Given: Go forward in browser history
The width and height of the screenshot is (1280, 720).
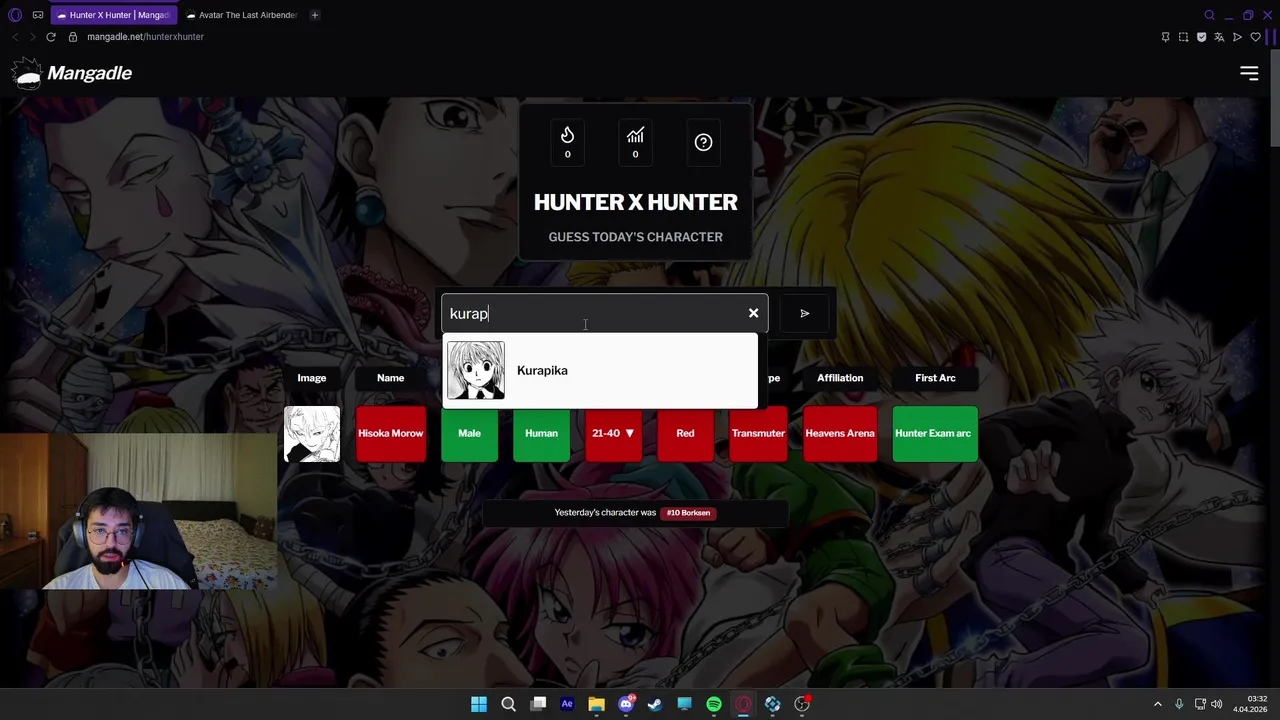Looking at the screenshot, I should pyautogui.click(x=32, y=37).
